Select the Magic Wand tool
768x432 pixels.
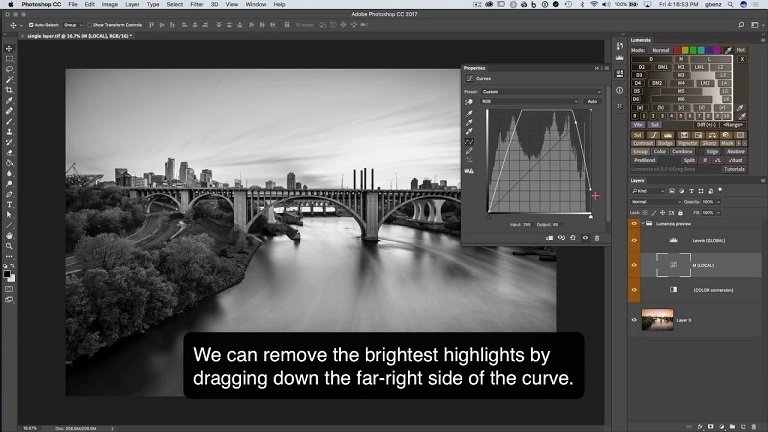tap(9, 79)
